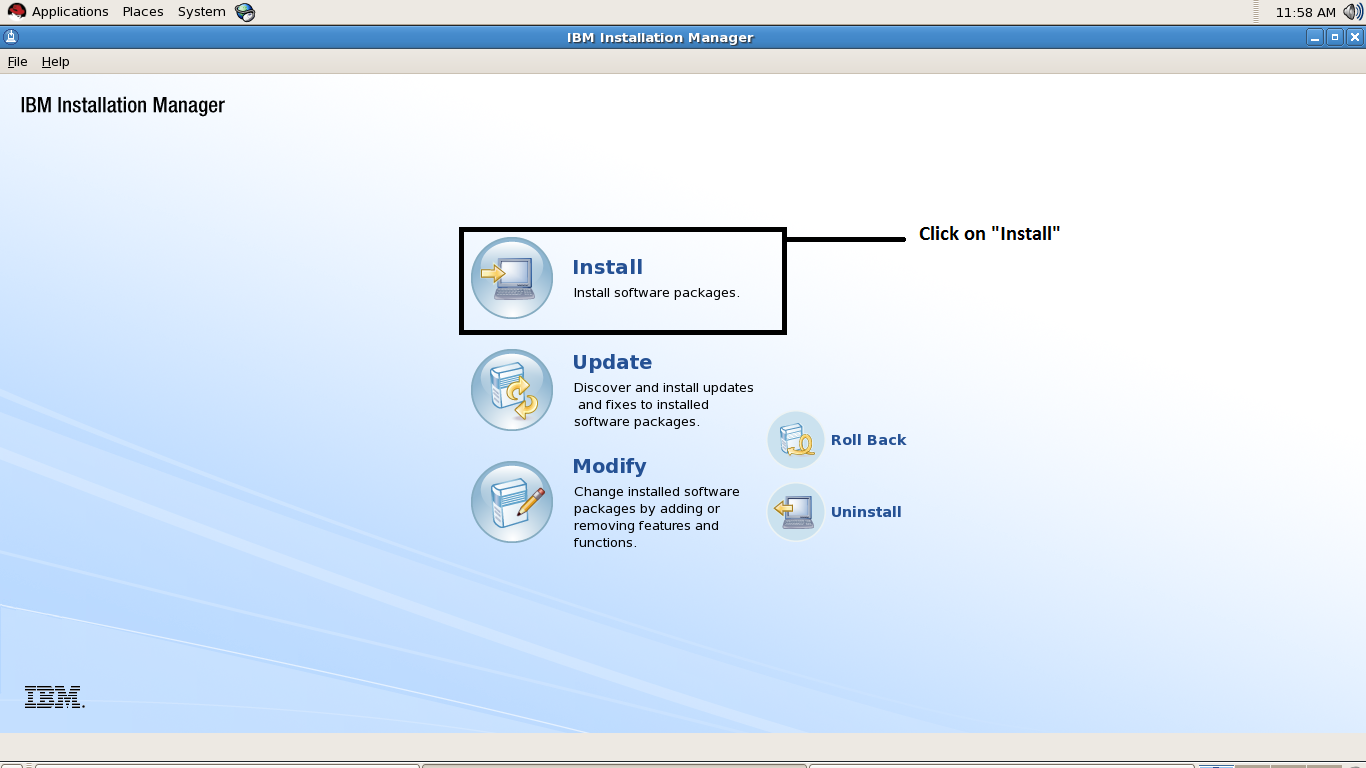Click the Roll Back icon
The width and height of the screenshot is (1366, 768).
pos(796,440)
